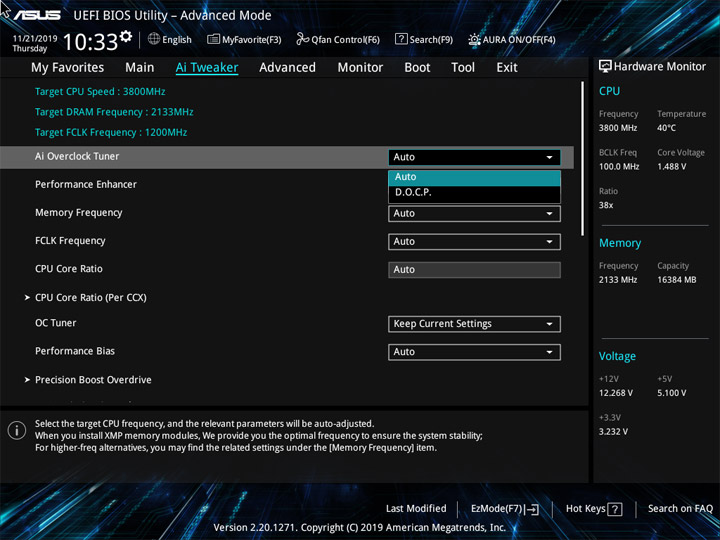720x540 pixels.
Task: Click the 100.0 MHz BCLK value
Action: point(619,167)
